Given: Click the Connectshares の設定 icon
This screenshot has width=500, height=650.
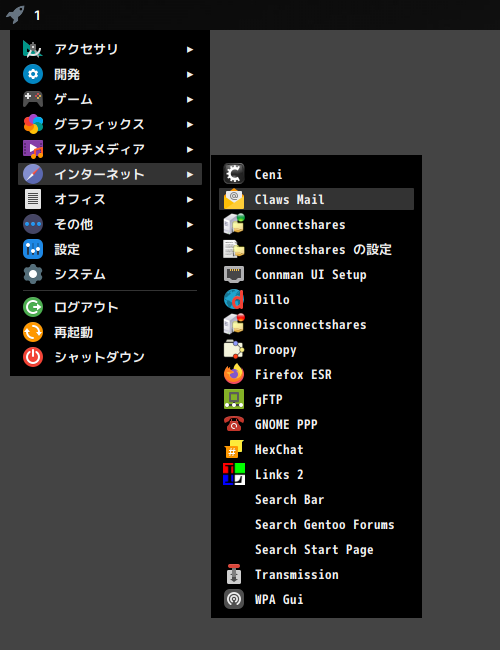Looking at the screenshot, I should click(x=234, y=249).
